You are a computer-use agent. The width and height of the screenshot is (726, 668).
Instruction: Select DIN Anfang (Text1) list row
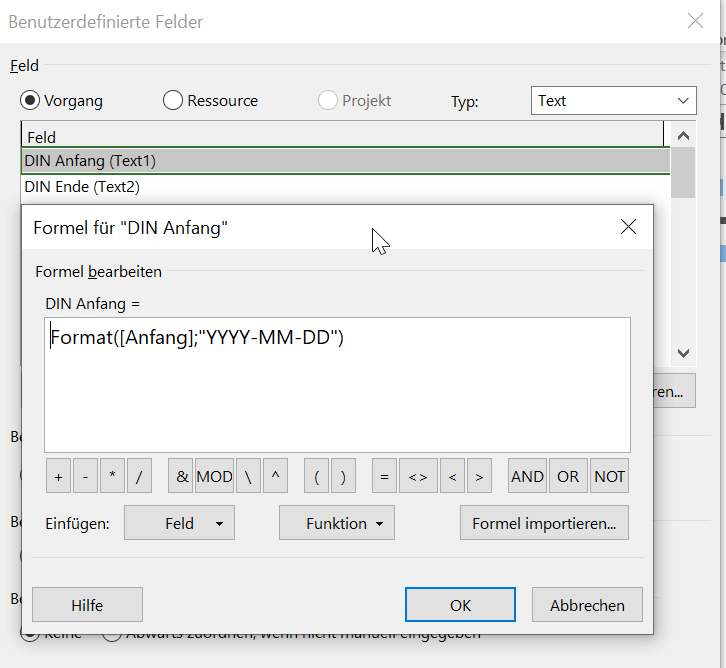(x=90, y=161)
